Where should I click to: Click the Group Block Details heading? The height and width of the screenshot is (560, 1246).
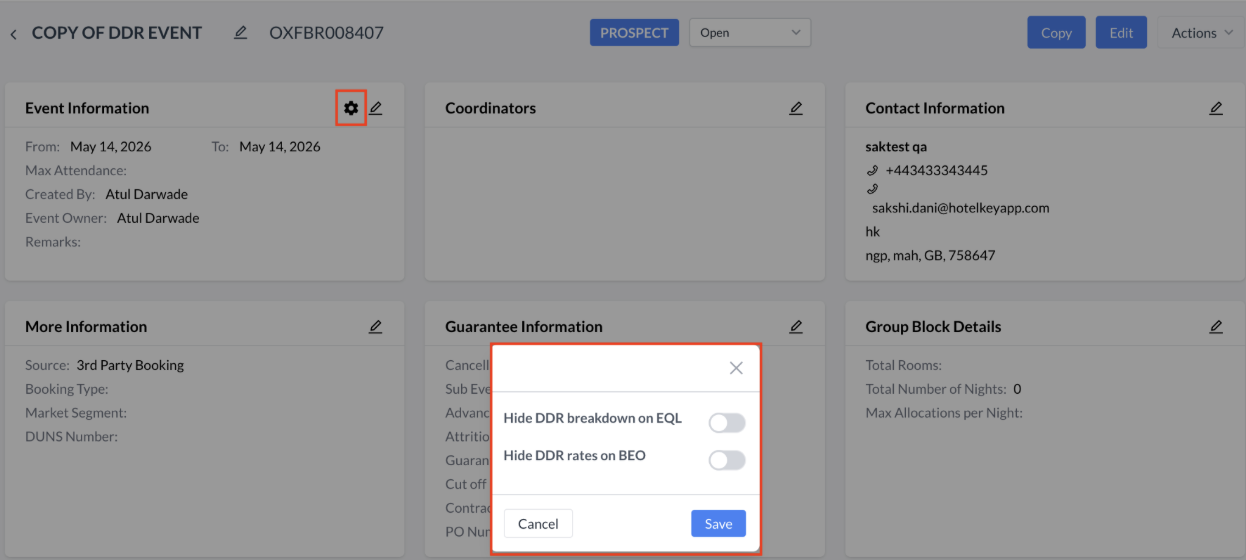933,326
